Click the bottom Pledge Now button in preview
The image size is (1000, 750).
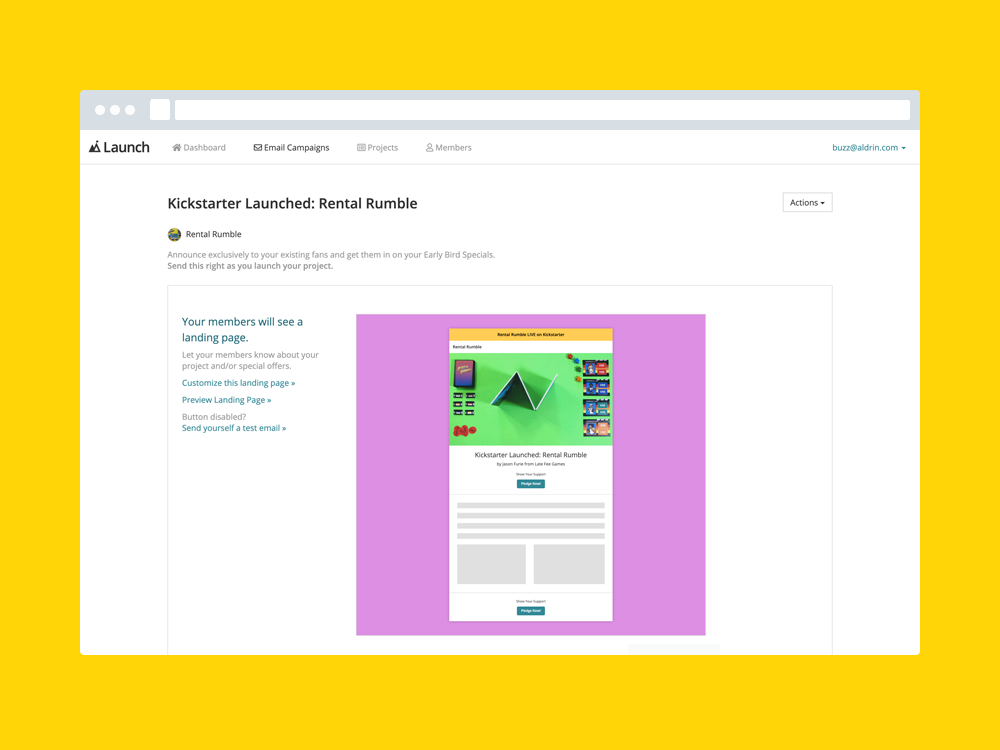click(x=531, y=611)
